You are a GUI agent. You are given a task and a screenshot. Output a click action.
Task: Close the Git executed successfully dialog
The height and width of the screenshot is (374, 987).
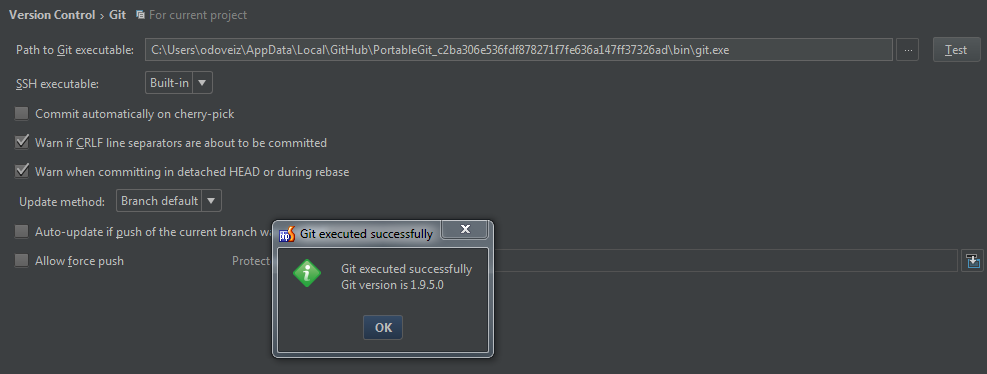465,229
